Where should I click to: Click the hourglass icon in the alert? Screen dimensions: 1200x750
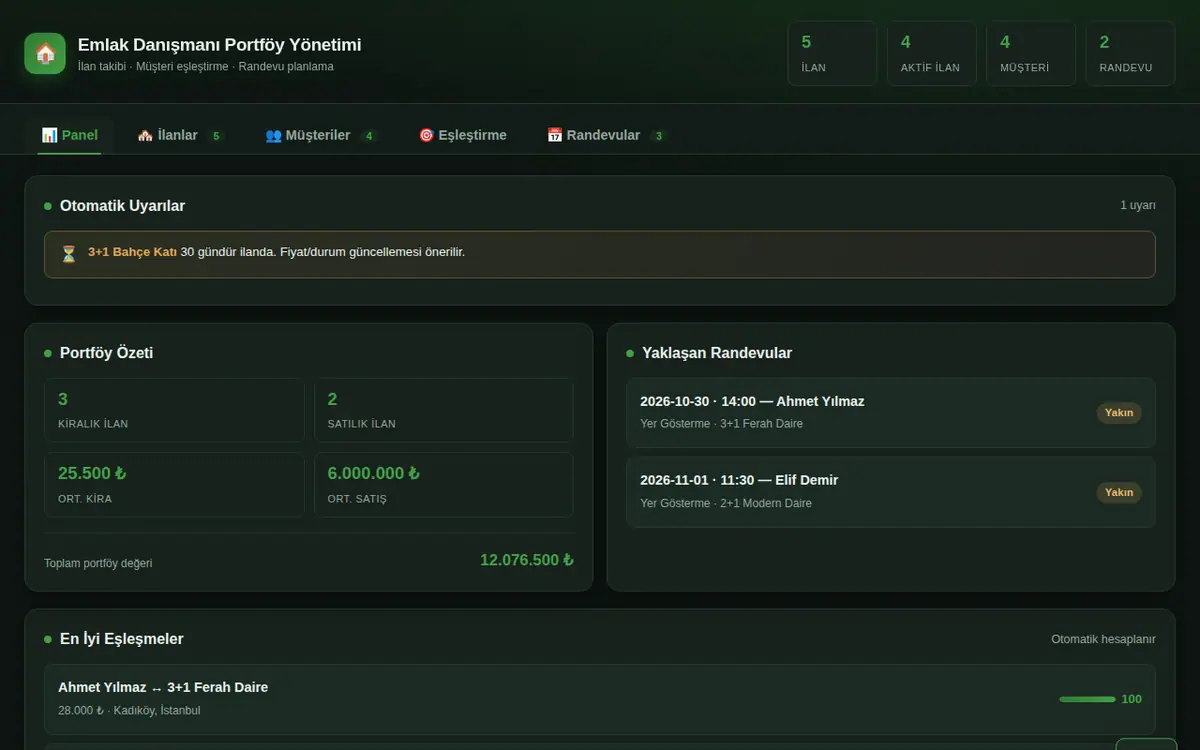point(69,254)
